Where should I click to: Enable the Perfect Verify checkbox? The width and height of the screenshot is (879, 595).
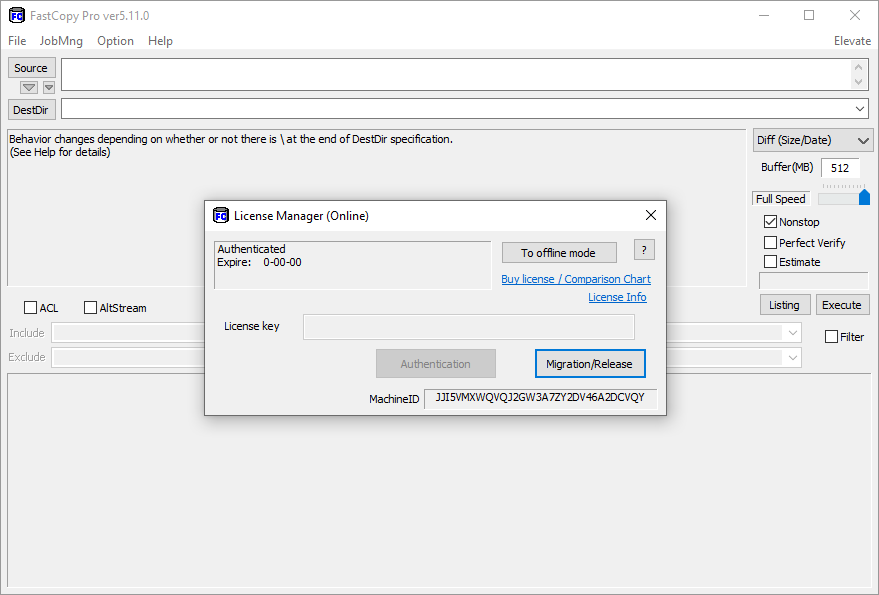(770, 242)
